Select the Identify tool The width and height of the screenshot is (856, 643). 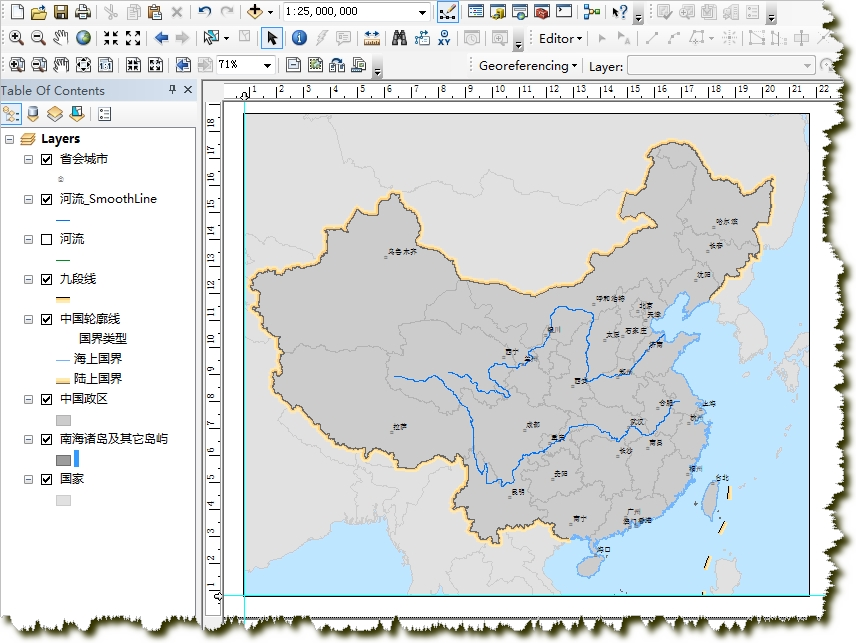tap(298, 38)
